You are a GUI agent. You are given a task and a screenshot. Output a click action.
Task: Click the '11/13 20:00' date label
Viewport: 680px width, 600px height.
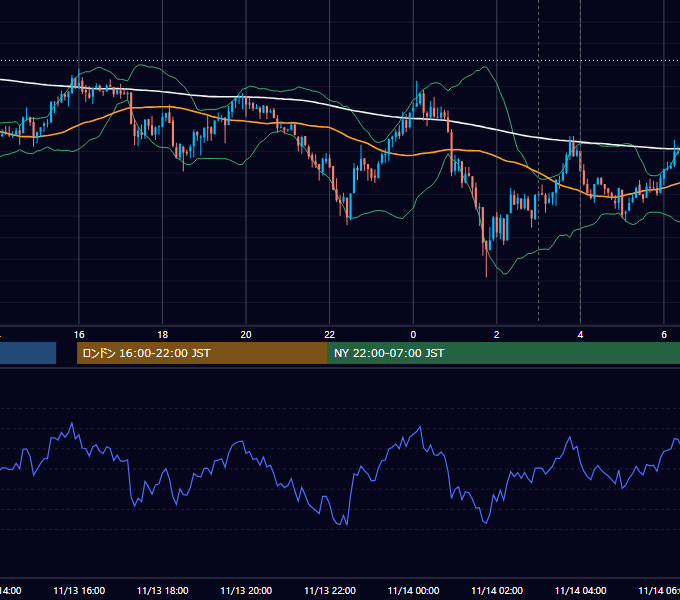pyautogui.click(x=246, y=591)
